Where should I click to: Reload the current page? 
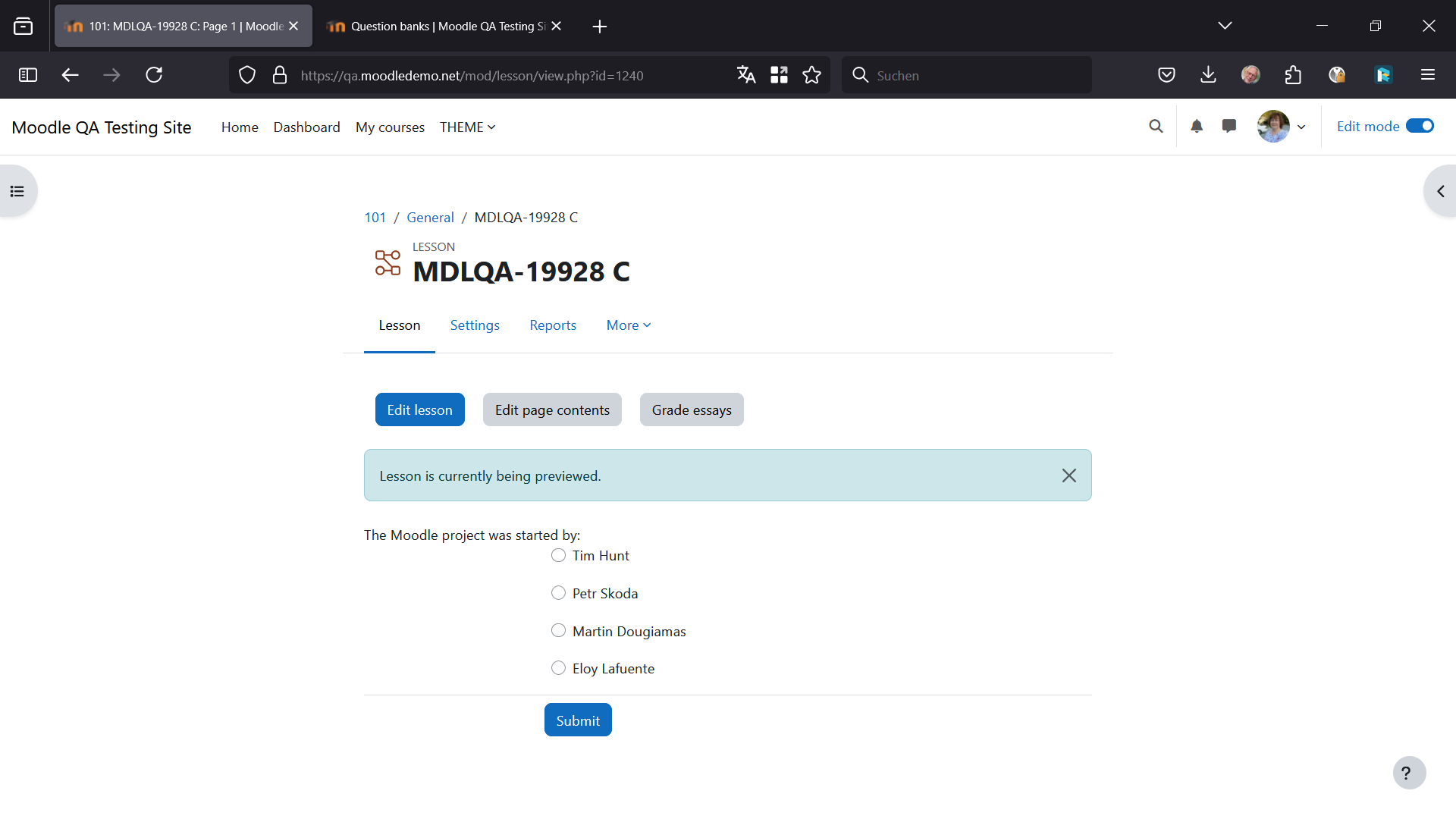[x=154, y=75]
